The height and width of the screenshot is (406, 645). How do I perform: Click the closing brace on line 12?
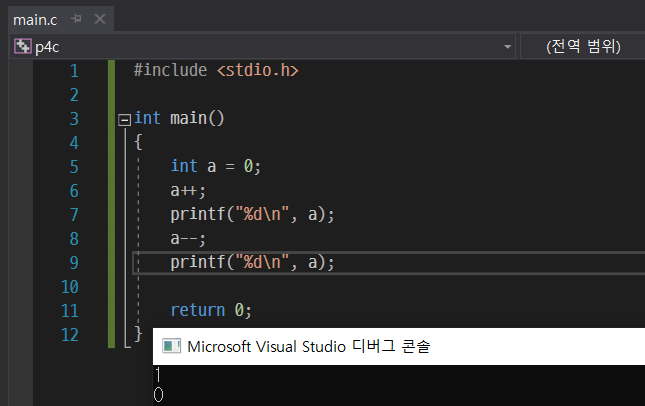tap(138, 334)
